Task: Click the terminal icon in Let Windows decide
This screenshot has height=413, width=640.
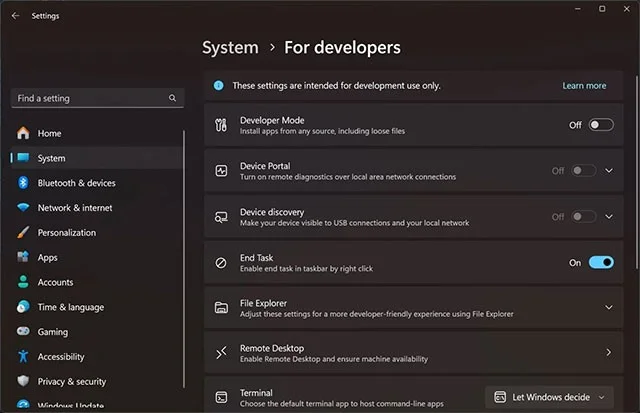Action: (x=500, y=397)
